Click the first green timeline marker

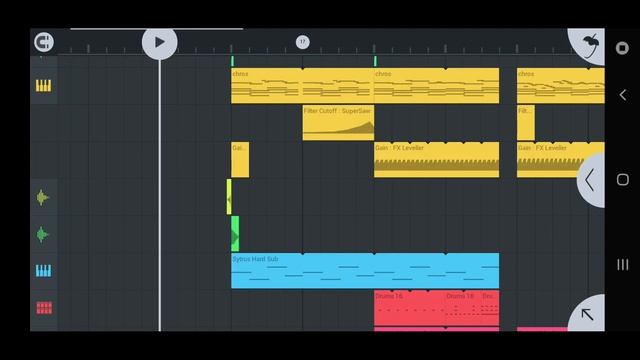[x=232, y=61]
